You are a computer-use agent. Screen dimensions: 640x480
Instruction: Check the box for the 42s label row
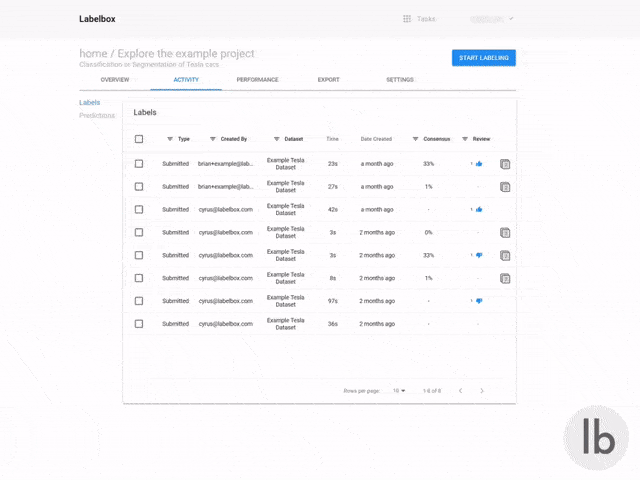[139, 209]
